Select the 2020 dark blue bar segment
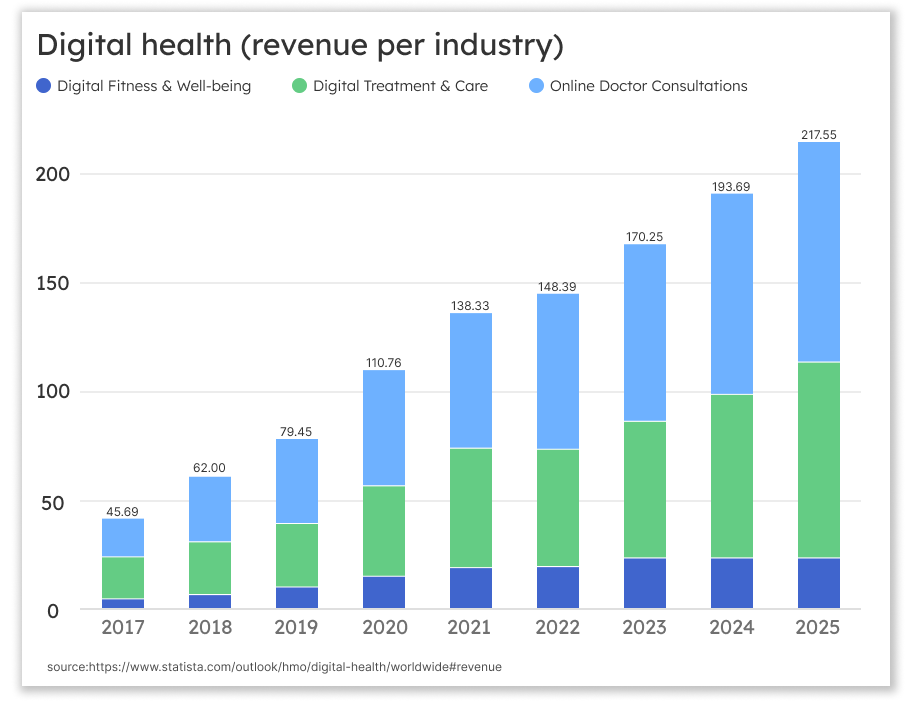Screen dimensions: 911x702 point(384,593)
